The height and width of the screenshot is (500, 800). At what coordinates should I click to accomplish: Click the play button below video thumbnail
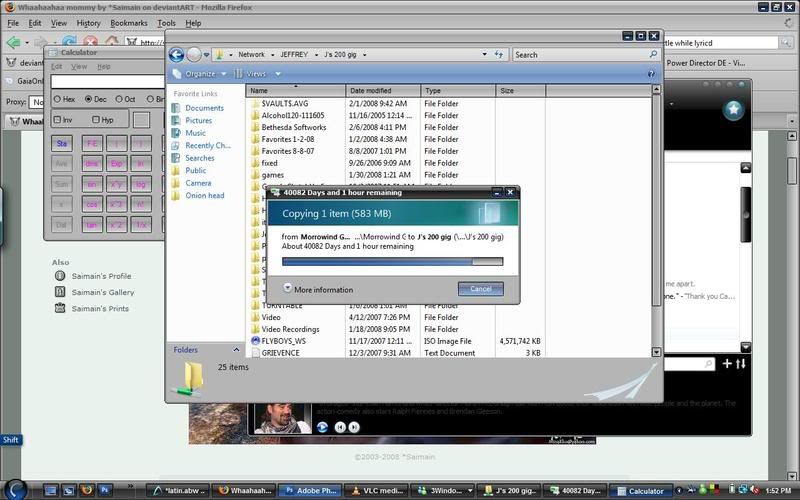(x=322, y=427)
